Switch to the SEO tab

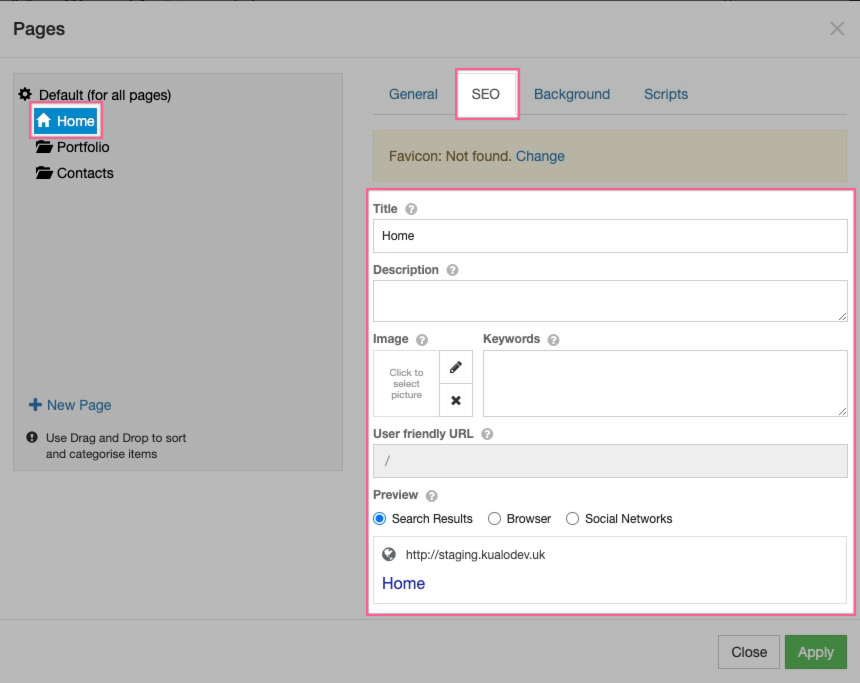click(485, 94)
